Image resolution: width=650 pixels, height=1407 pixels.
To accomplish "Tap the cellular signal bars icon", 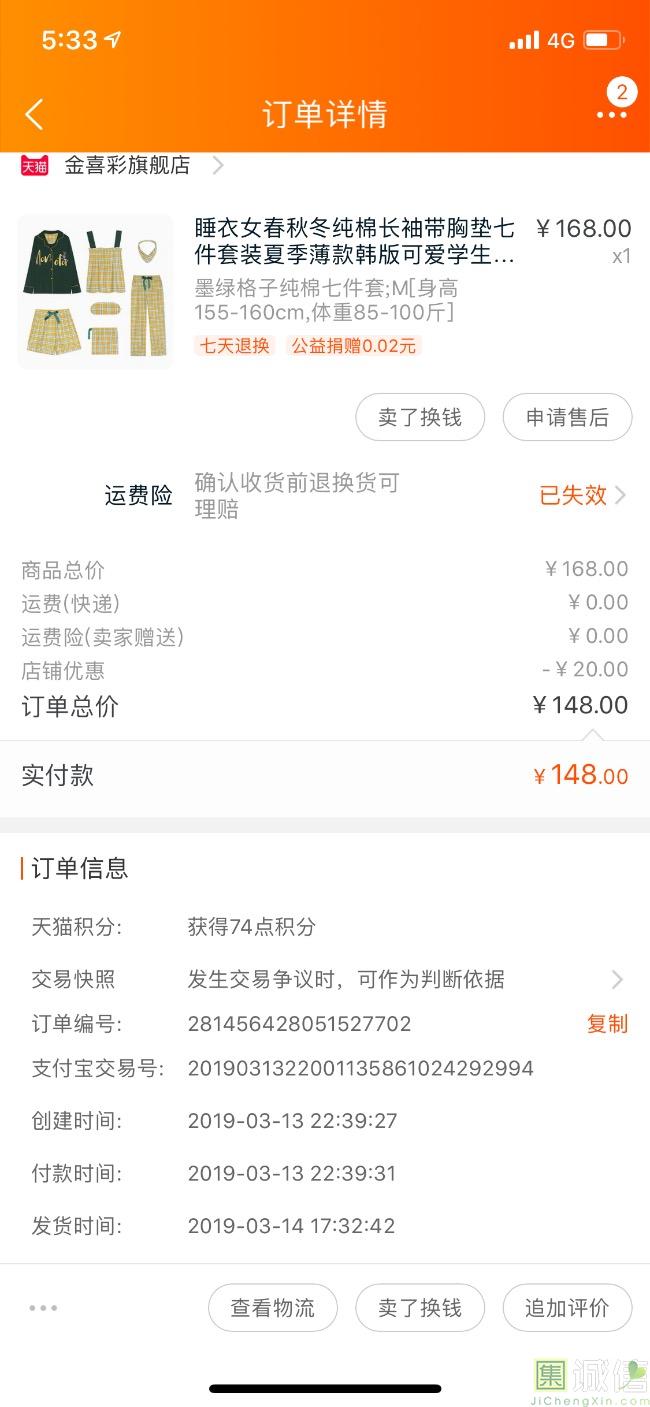I will pos(523,41).
